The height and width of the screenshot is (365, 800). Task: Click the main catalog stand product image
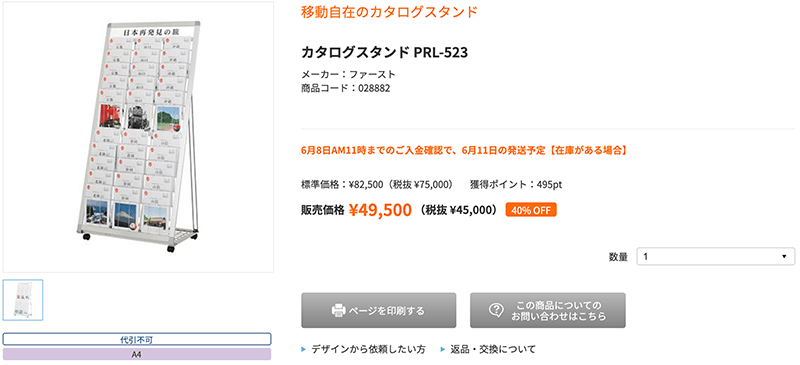[x=138, y=138]
